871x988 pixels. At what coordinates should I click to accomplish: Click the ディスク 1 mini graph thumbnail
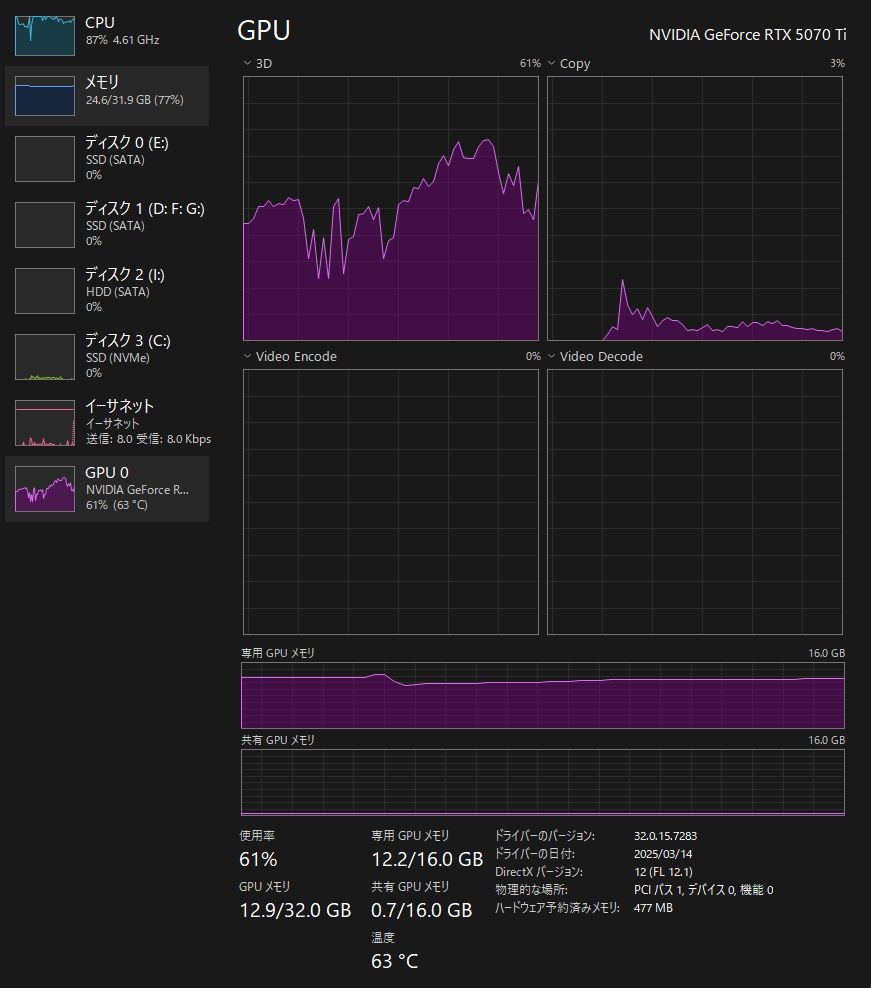(x=45, y=225)
